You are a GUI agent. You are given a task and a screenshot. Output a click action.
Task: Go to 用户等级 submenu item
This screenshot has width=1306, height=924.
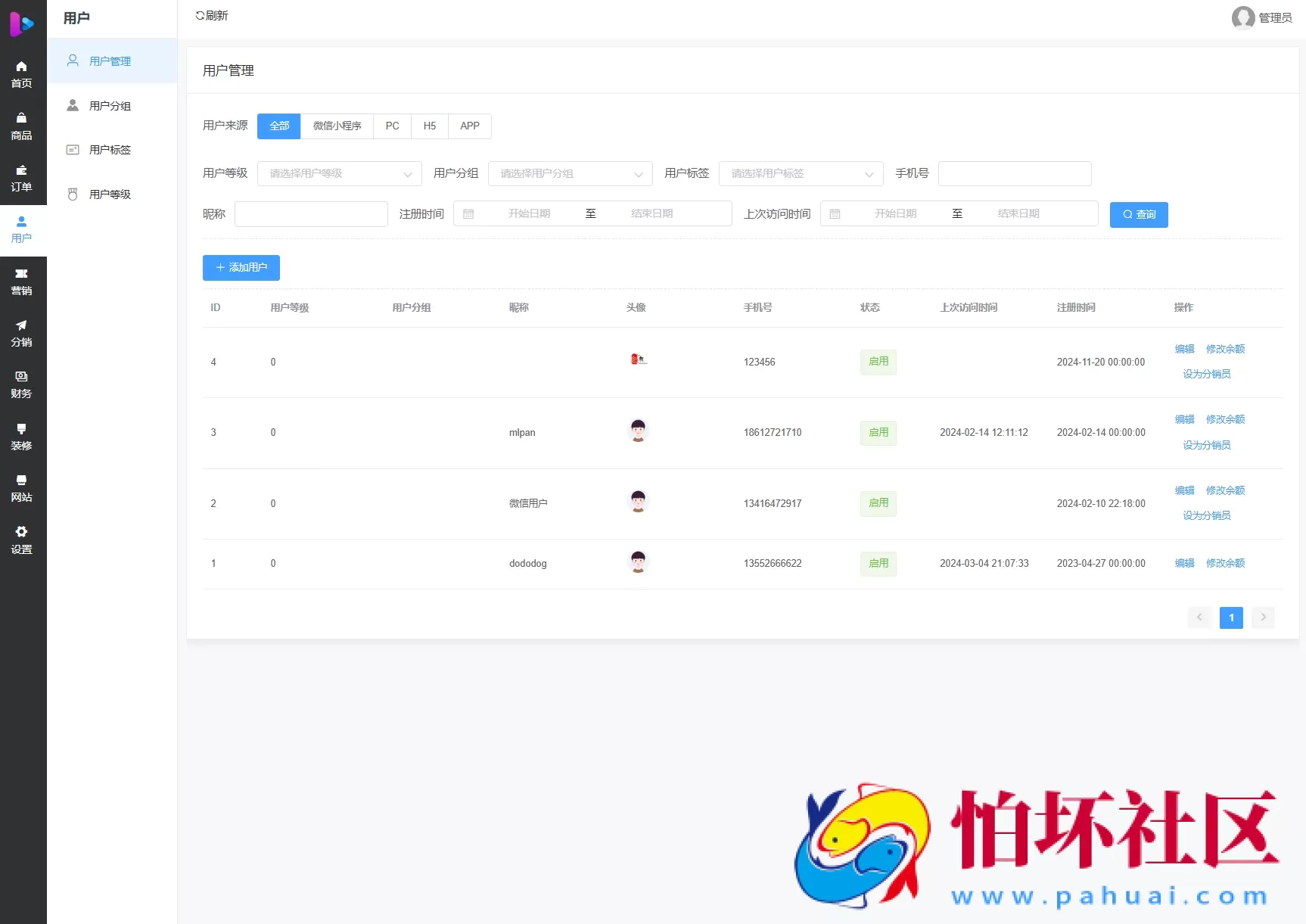pos(110,194)
